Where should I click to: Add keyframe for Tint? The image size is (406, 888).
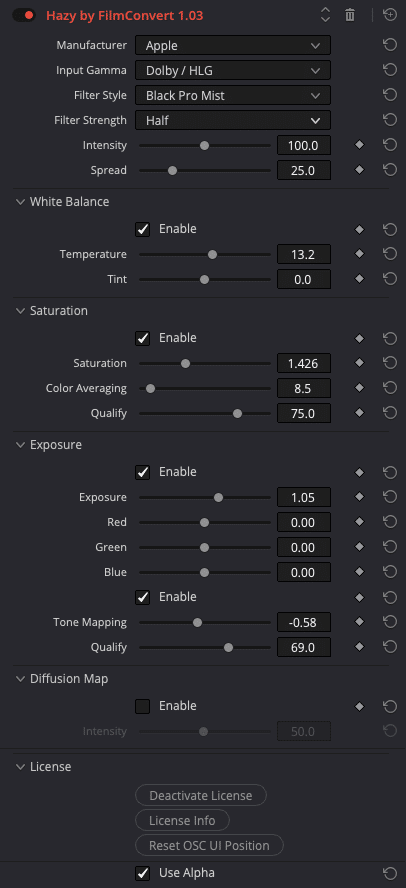359,279
